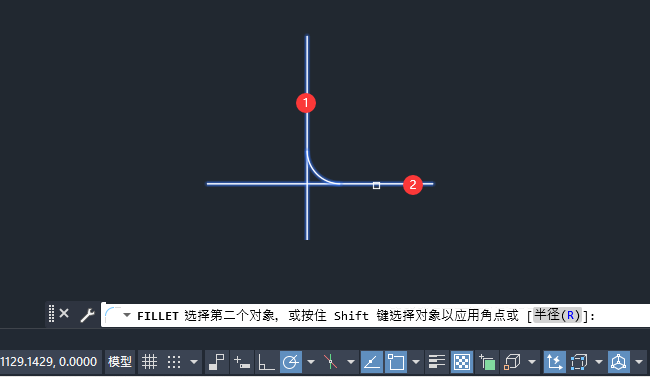Toggle 3D object snap cube icon
Image resolution: width=650 pixels, height=377 pixels.
(512, 362)
